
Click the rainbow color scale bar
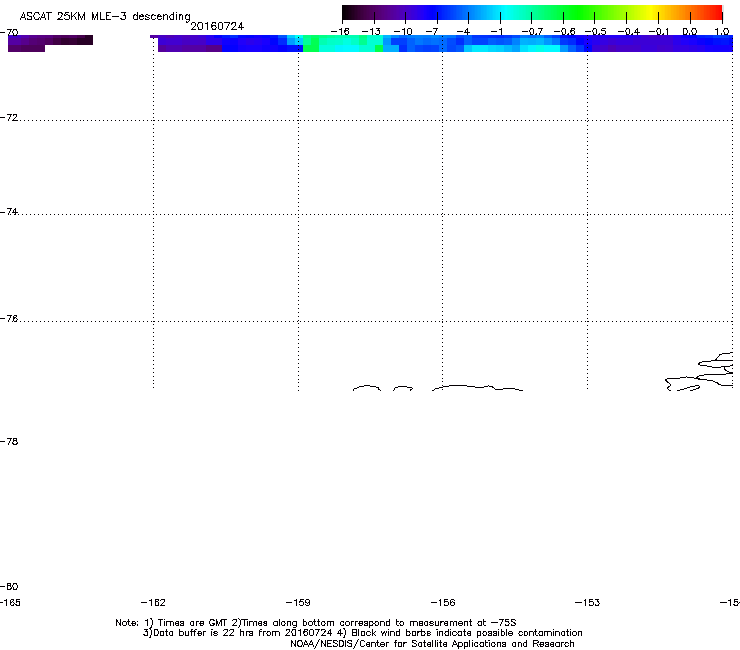coord(532,12)
